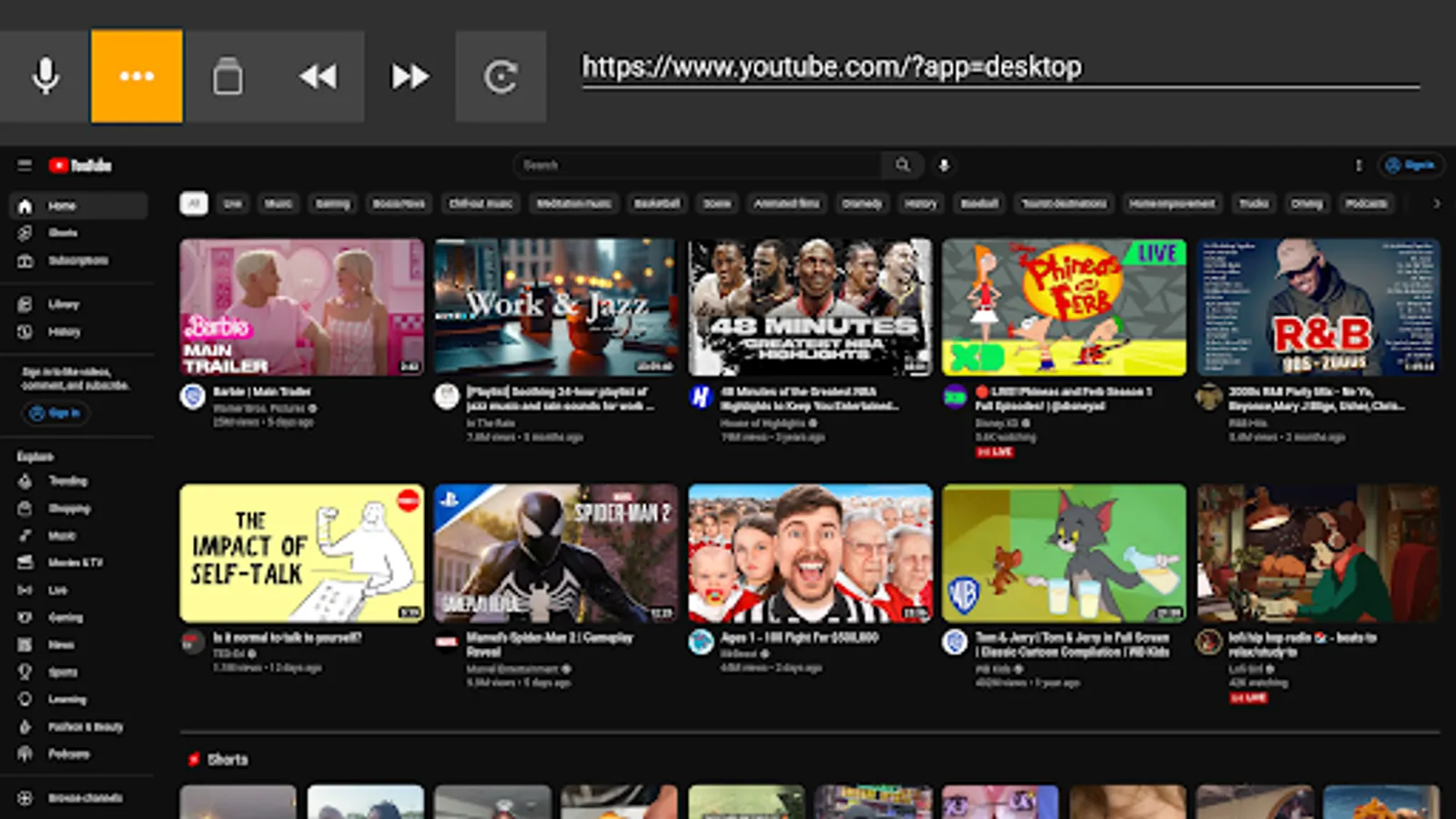Click the browser rewind (back) button
This screenshot has height=819, width=1456.
[318, 76]
